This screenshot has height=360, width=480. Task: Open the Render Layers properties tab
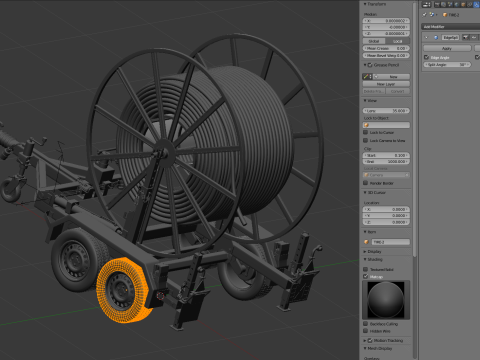pyautogui.click(x=444, y=5)
